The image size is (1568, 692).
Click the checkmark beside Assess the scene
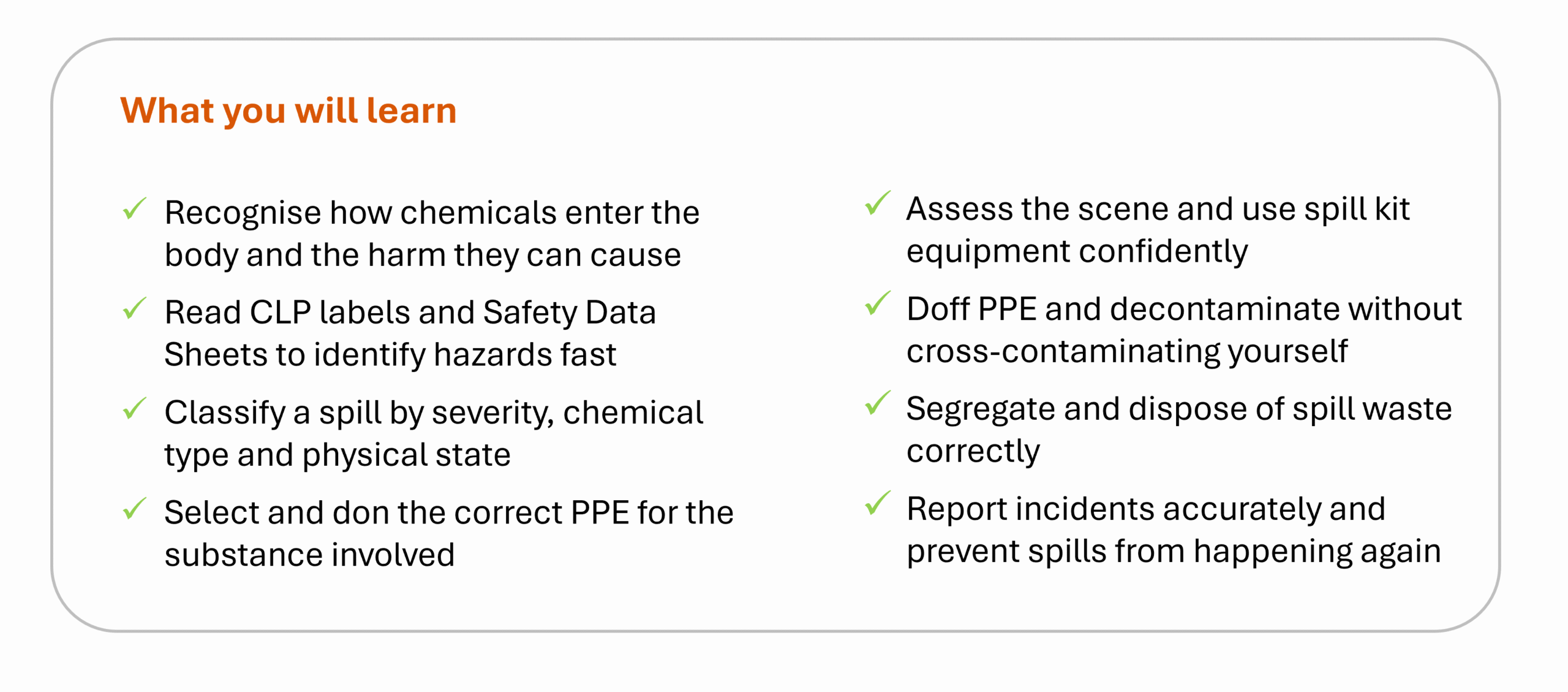877,203
